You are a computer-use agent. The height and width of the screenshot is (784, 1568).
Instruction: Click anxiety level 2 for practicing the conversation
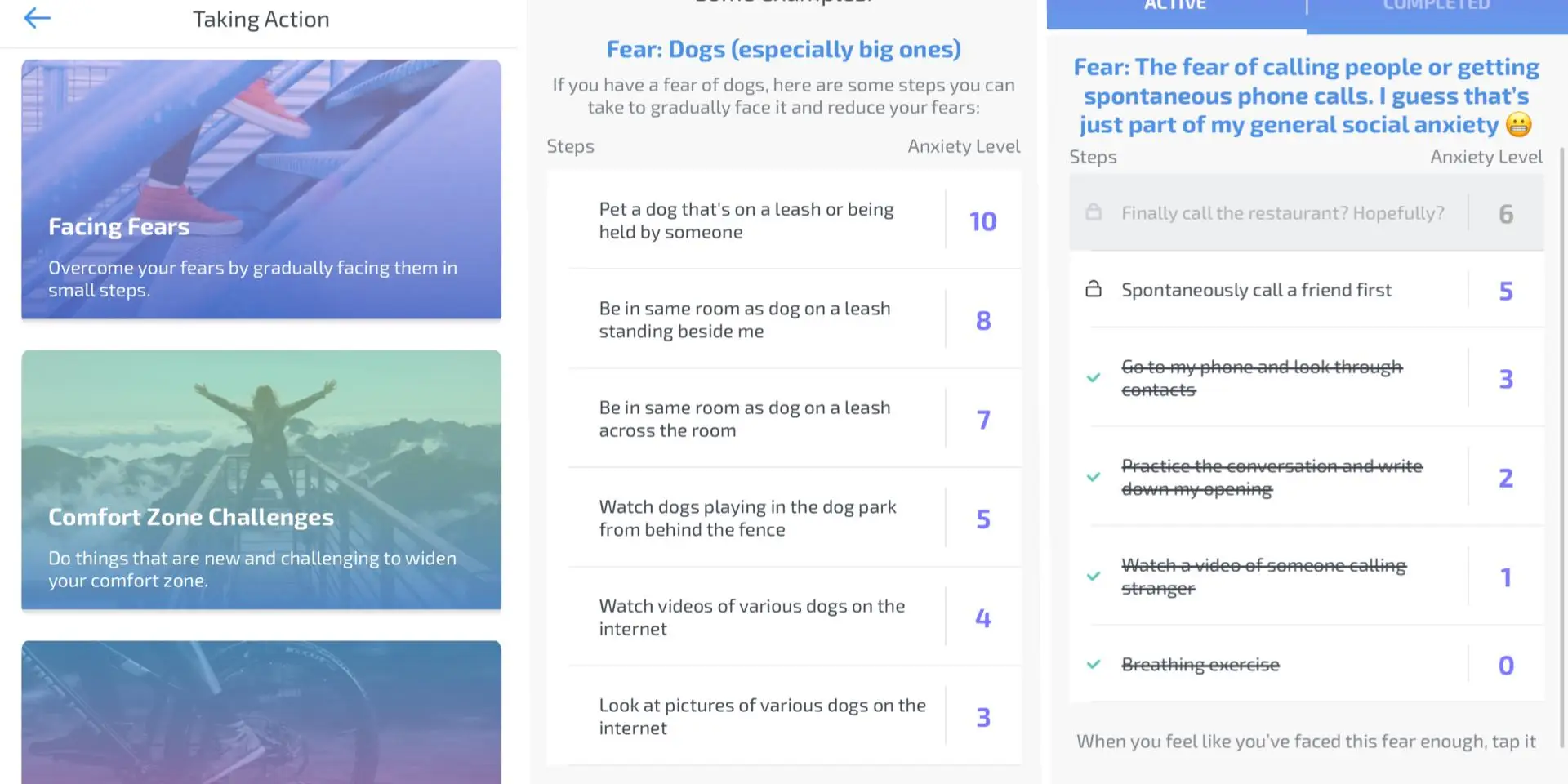[1506, 478]
